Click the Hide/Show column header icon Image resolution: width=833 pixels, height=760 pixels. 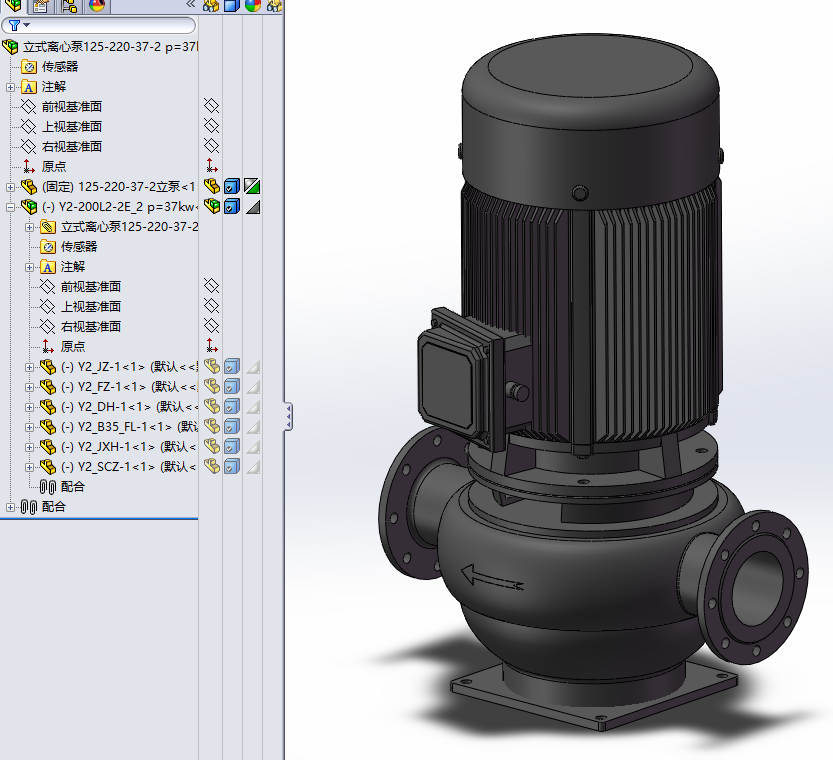pyautogui.click(x=211, y=5)
